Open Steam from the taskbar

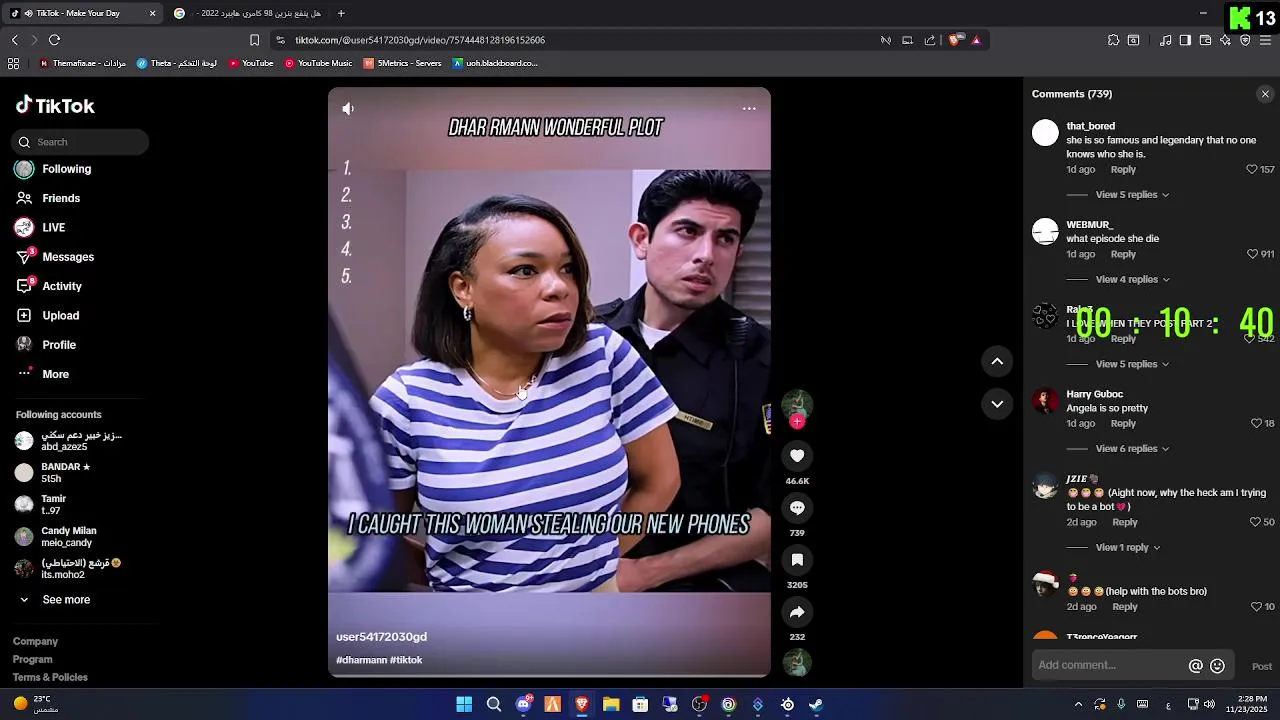pos(816,705)
